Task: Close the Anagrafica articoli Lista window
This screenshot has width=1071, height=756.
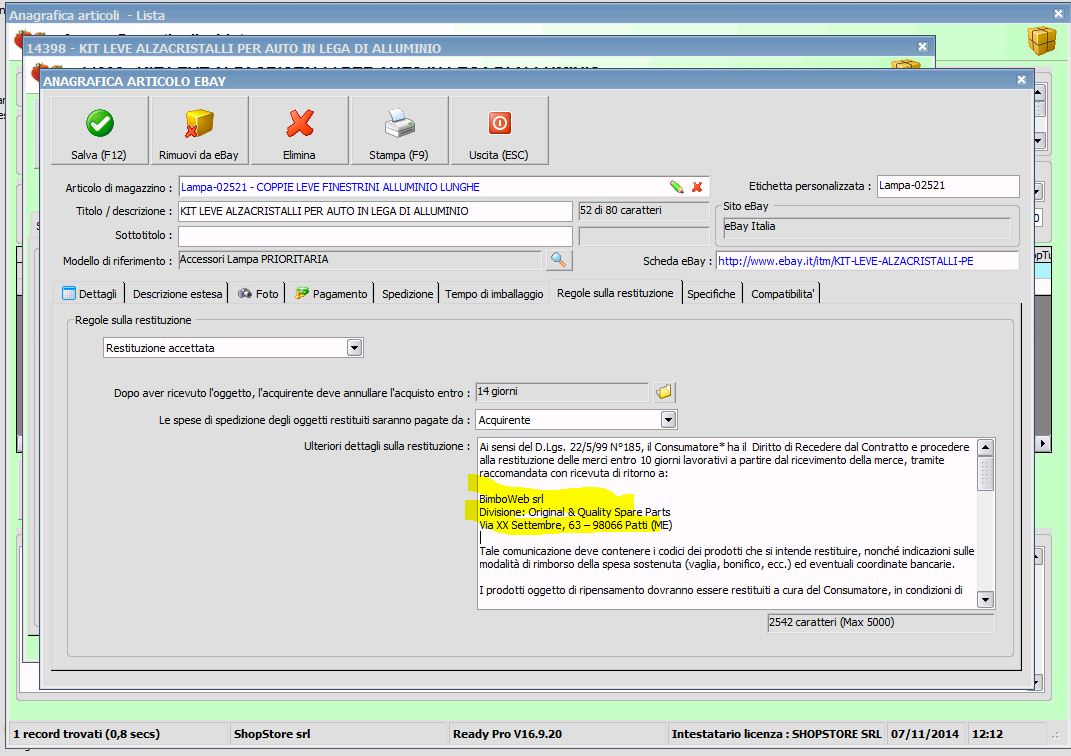Action: (1058, 14)
